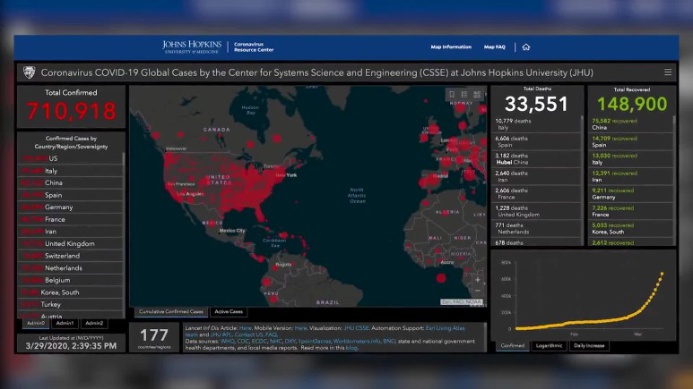Screen dimensions: 693x389
Task: Click the 75,582 recovered China row
Action: coord(630,124)
